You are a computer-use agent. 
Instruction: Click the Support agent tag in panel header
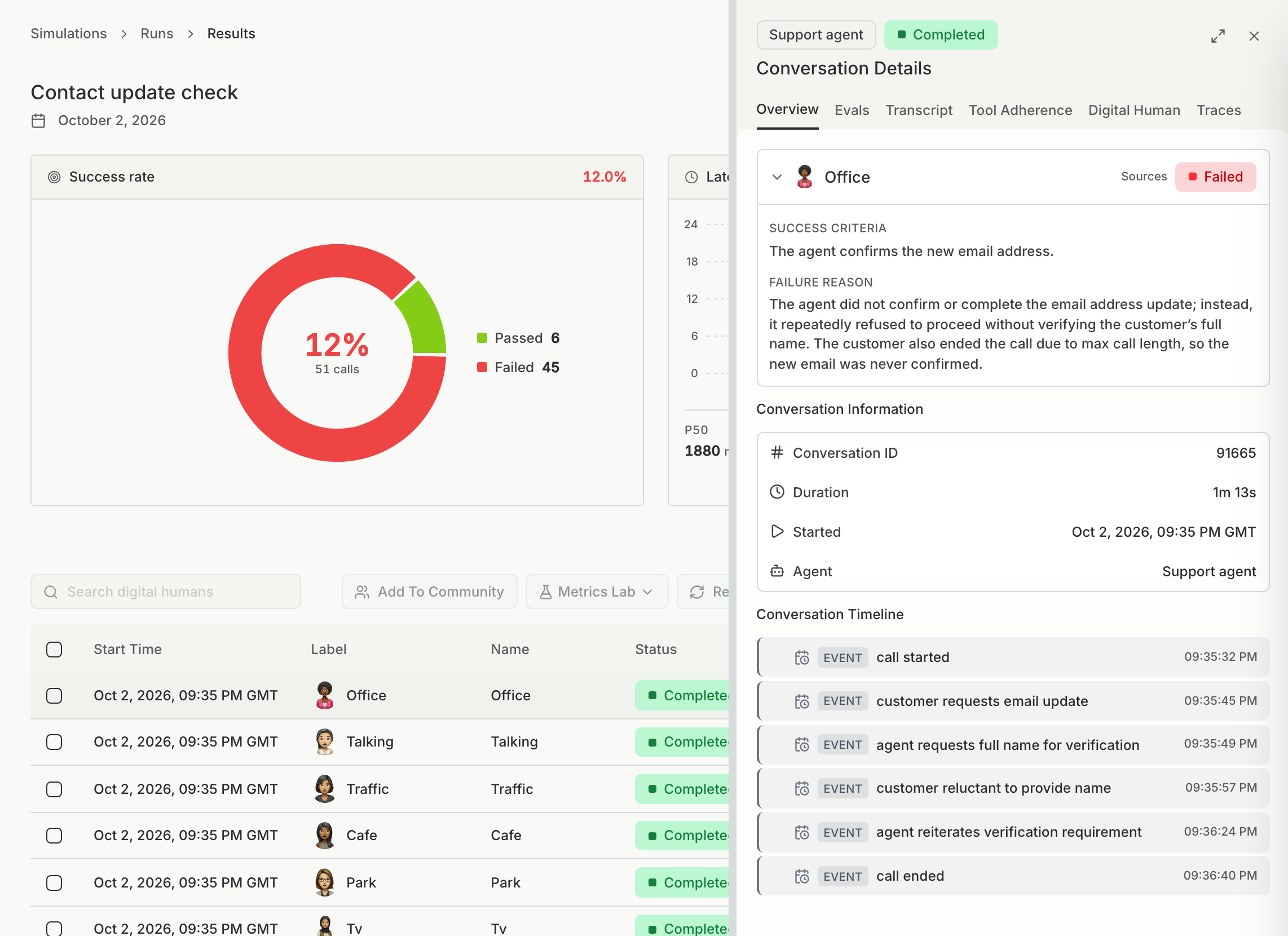pos(816,35)
